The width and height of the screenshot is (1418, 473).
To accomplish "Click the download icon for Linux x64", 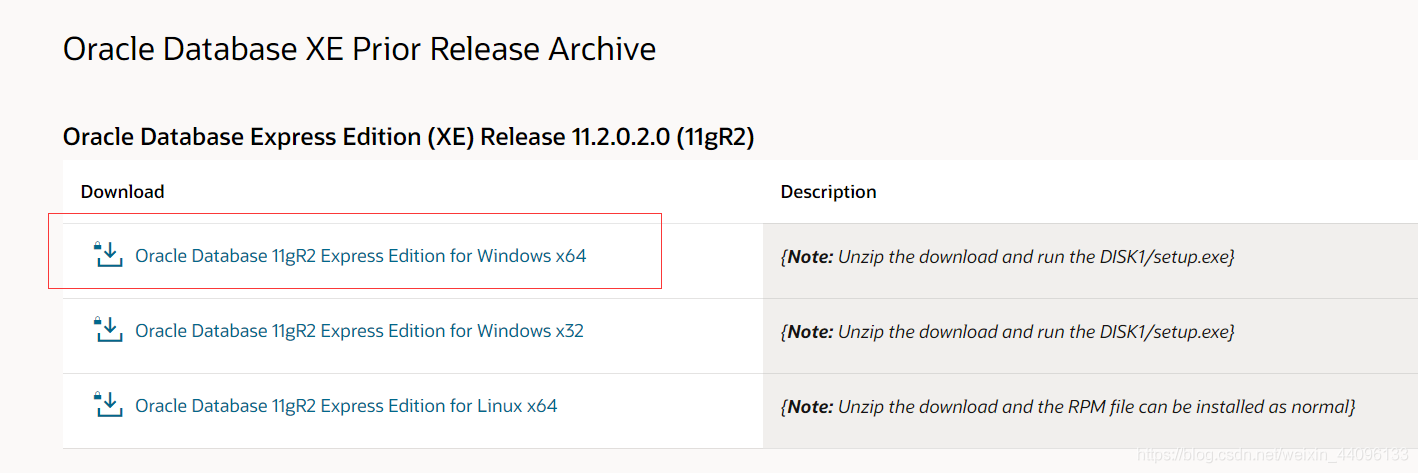I will pos(107,405).
